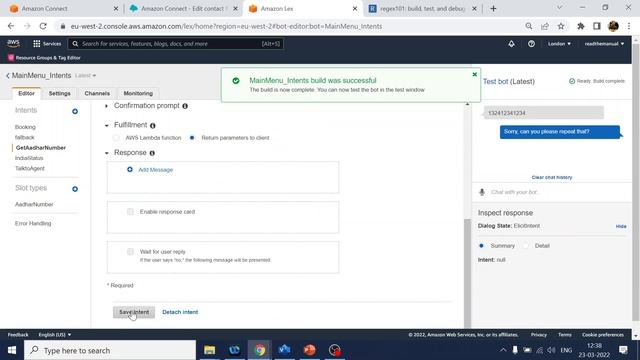Open browser side panel icon

click(x=597, y=26)
